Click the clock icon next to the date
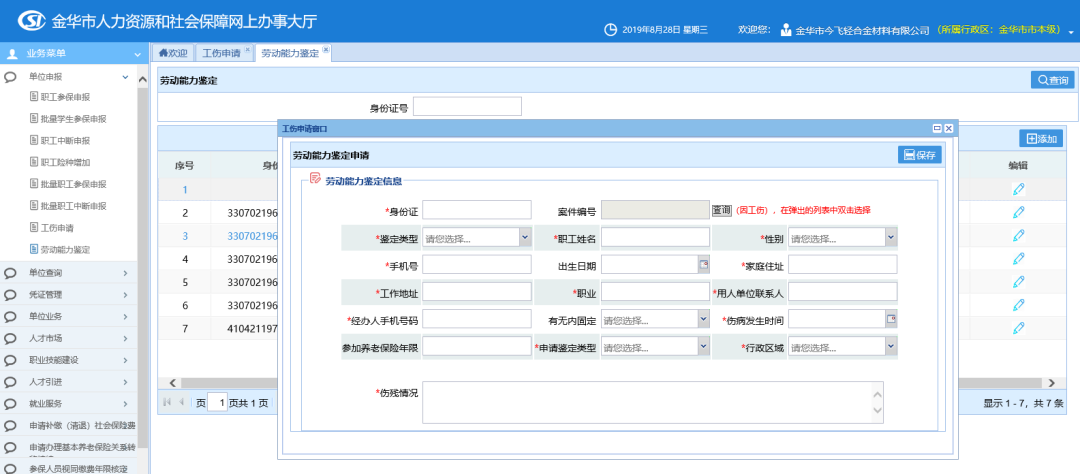Viewport: 1080px width, 474px height. (x=610, y=30)
